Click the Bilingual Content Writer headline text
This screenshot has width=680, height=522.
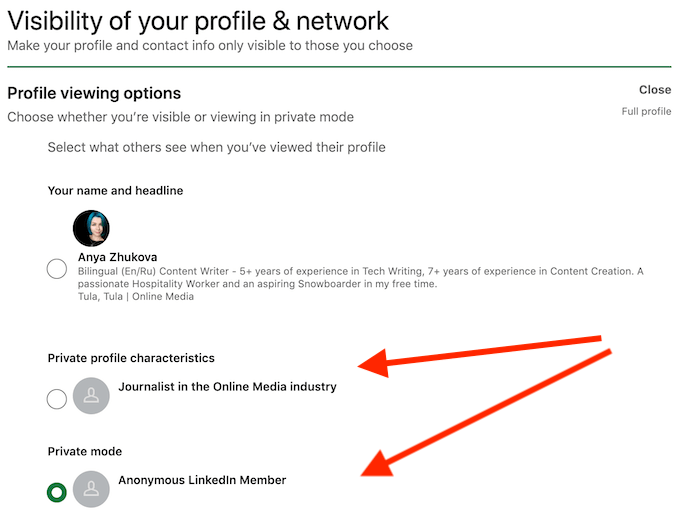click(x=360, y=277)
